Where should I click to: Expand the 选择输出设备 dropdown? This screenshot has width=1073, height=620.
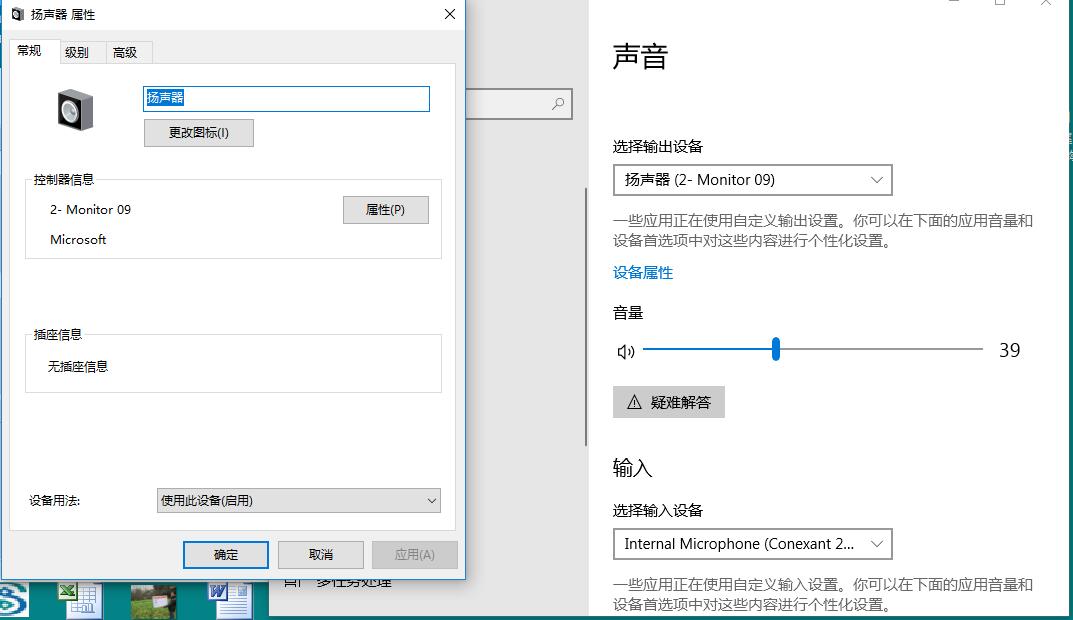tap(752, 180)
